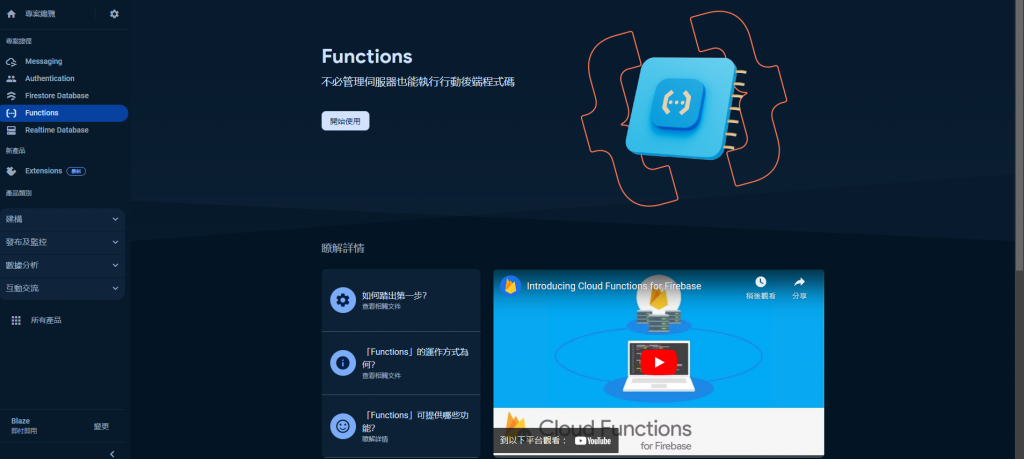
Task: Click the home icon in sidebar
Action: [x=11, y=14]
